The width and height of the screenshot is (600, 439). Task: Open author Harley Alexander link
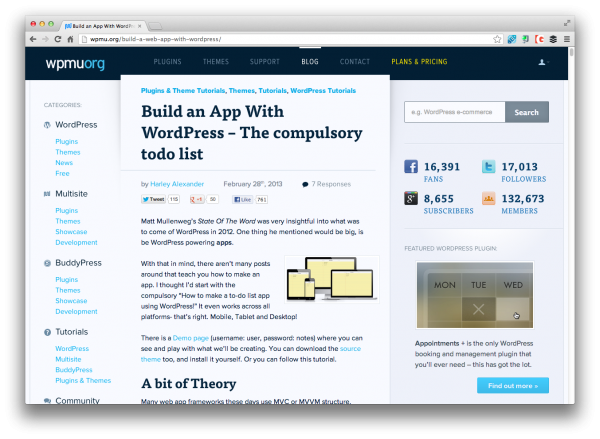(x=177, y=184)
